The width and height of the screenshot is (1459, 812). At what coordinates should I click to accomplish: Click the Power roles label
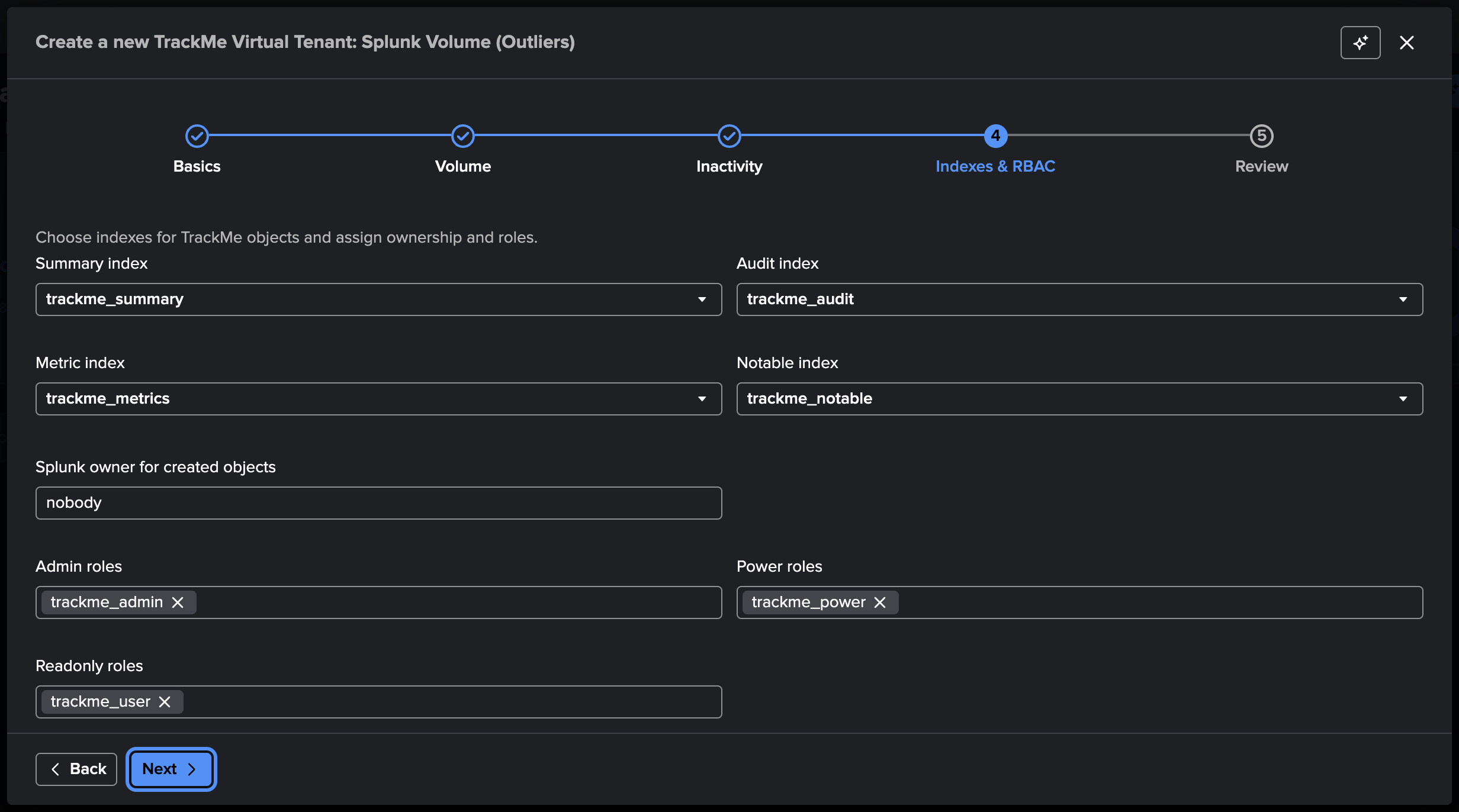click(x=779, y=566)
